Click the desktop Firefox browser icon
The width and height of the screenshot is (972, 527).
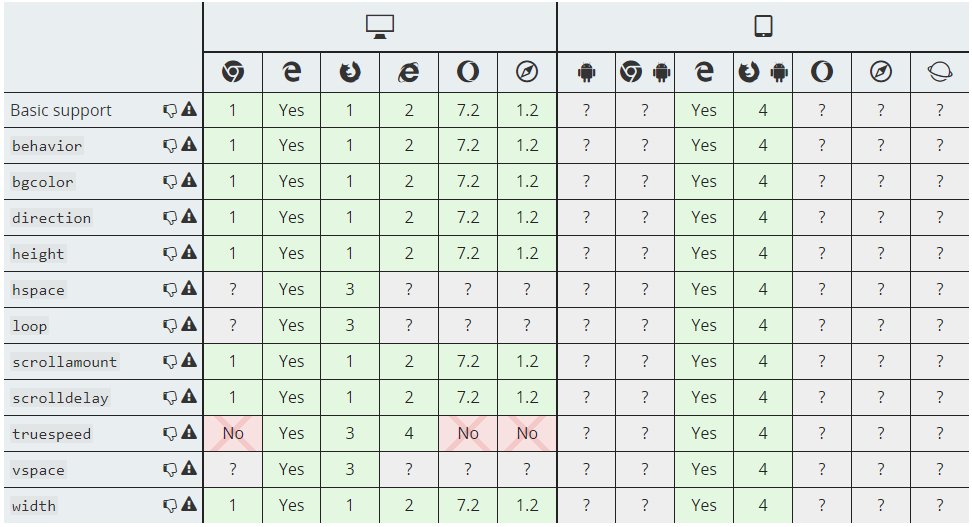[350, 72]
